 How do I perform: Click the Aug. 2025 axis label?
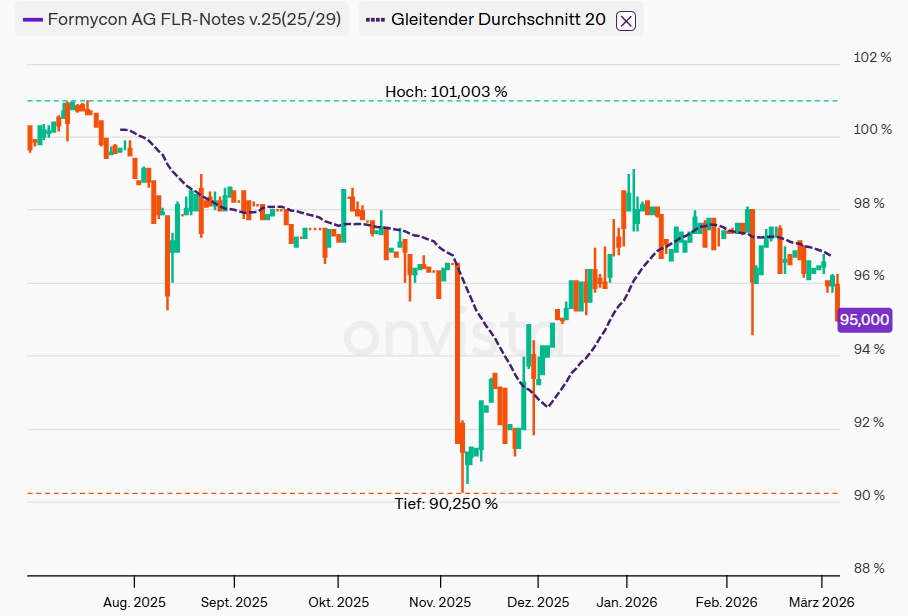tap(134, 602)
